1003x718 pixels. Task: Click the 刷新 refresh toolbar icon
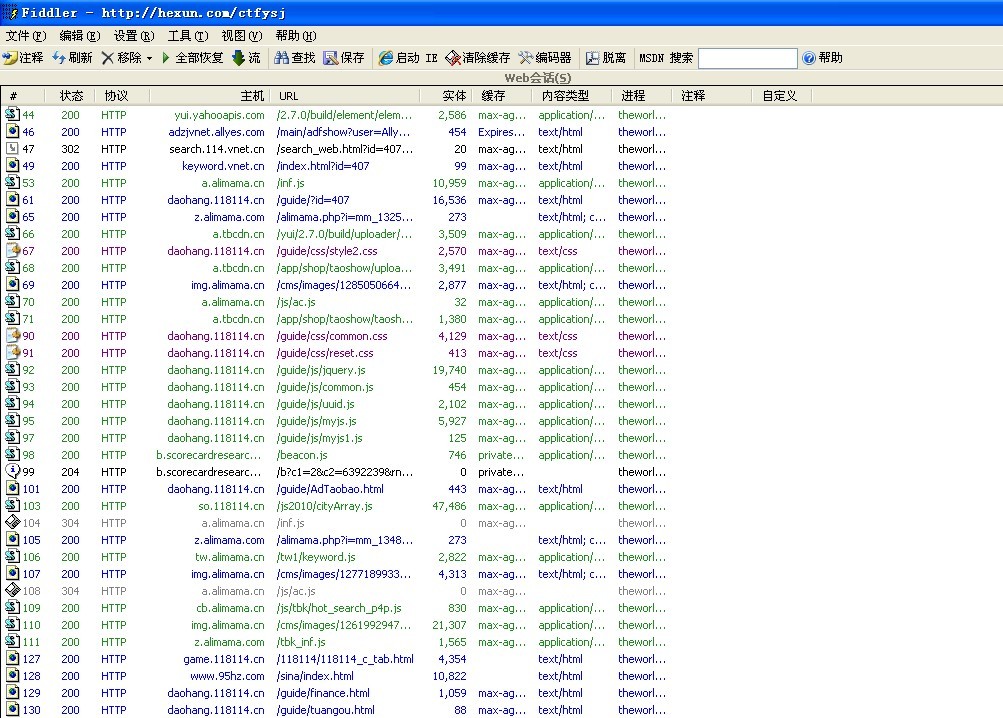tap(59, 58)
